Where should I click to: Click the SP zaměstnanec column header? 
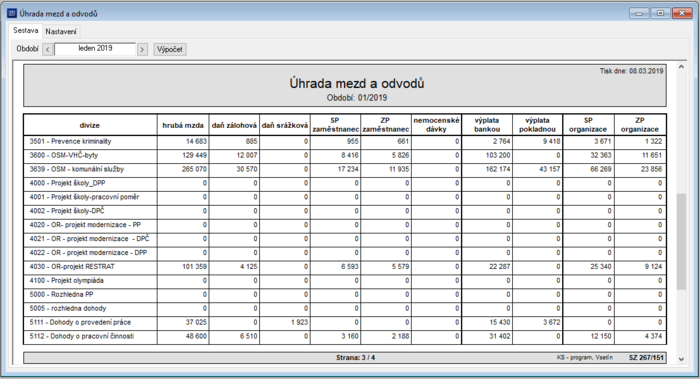[335, 125]
